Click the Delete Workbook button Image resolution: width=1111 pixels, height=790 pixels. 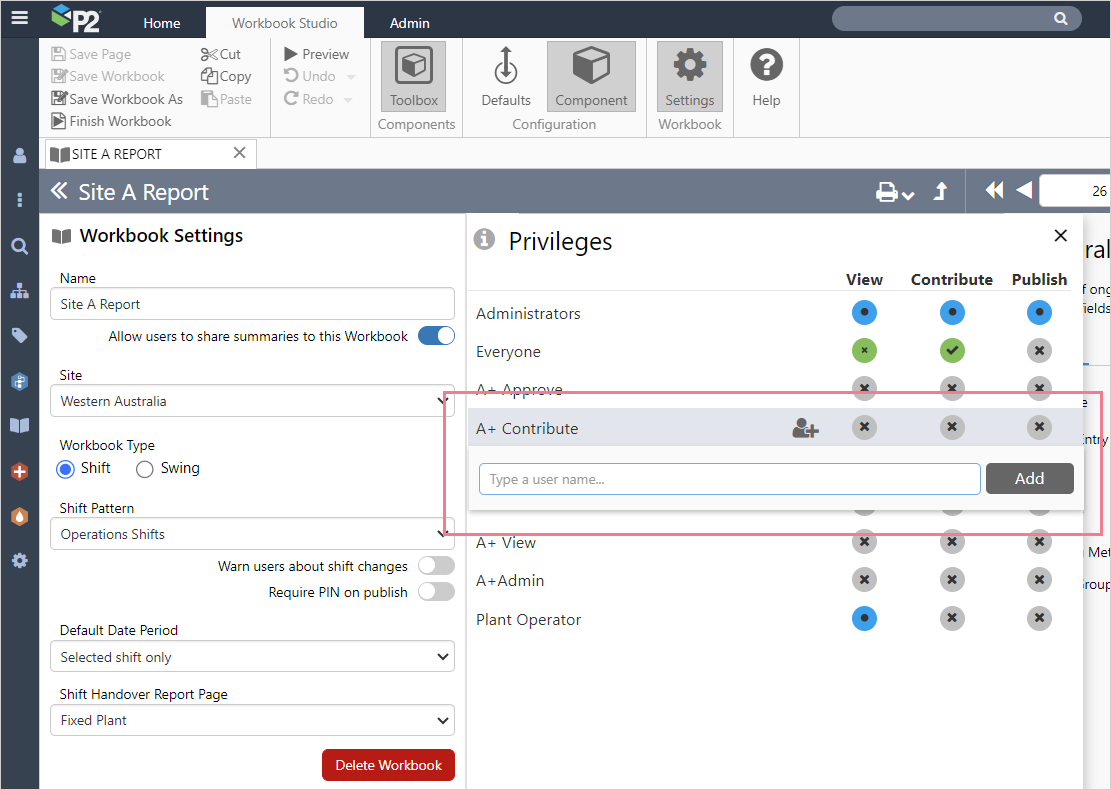click(388, 765)
